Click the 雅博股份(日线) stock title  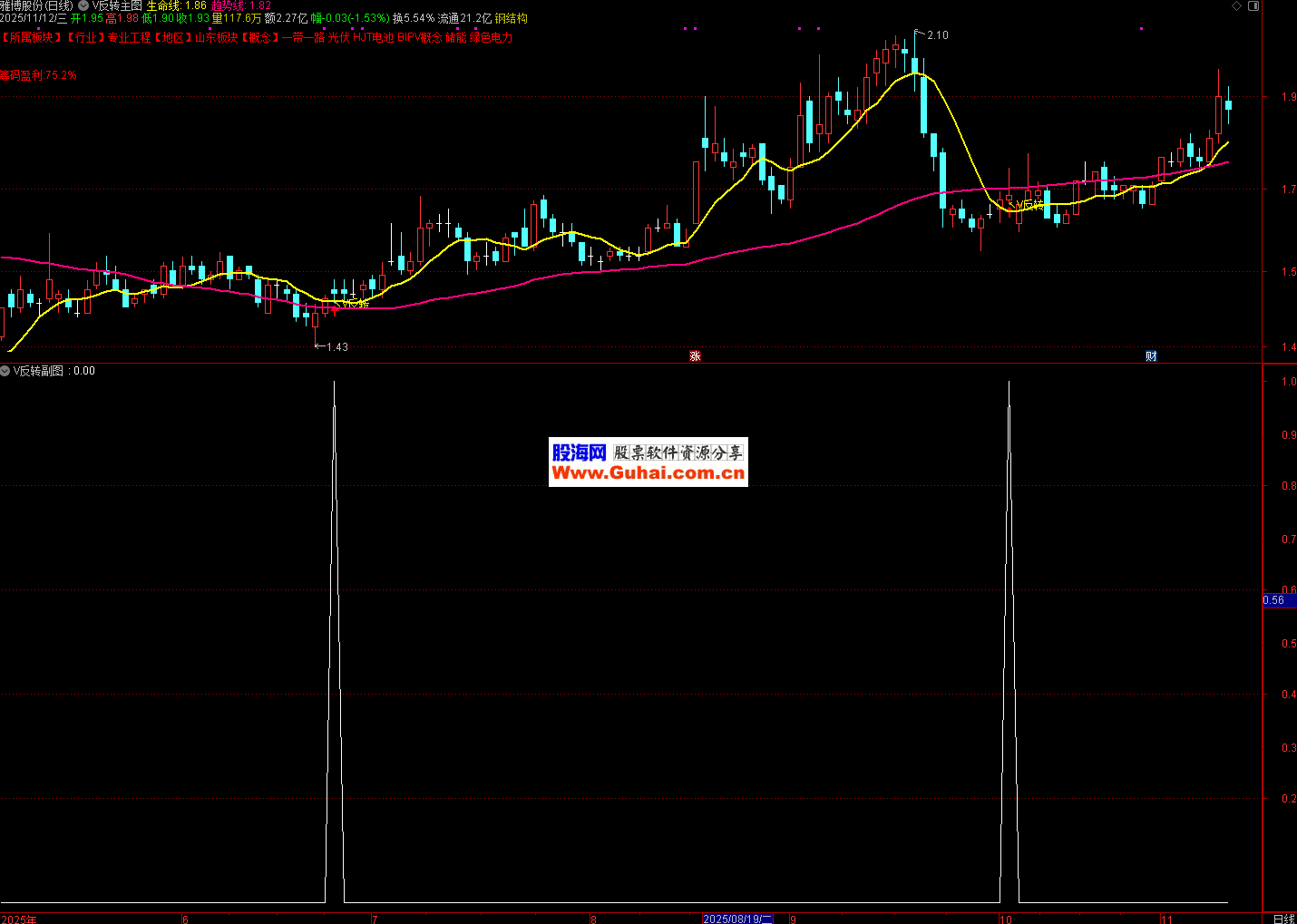(x=36, y=5)
